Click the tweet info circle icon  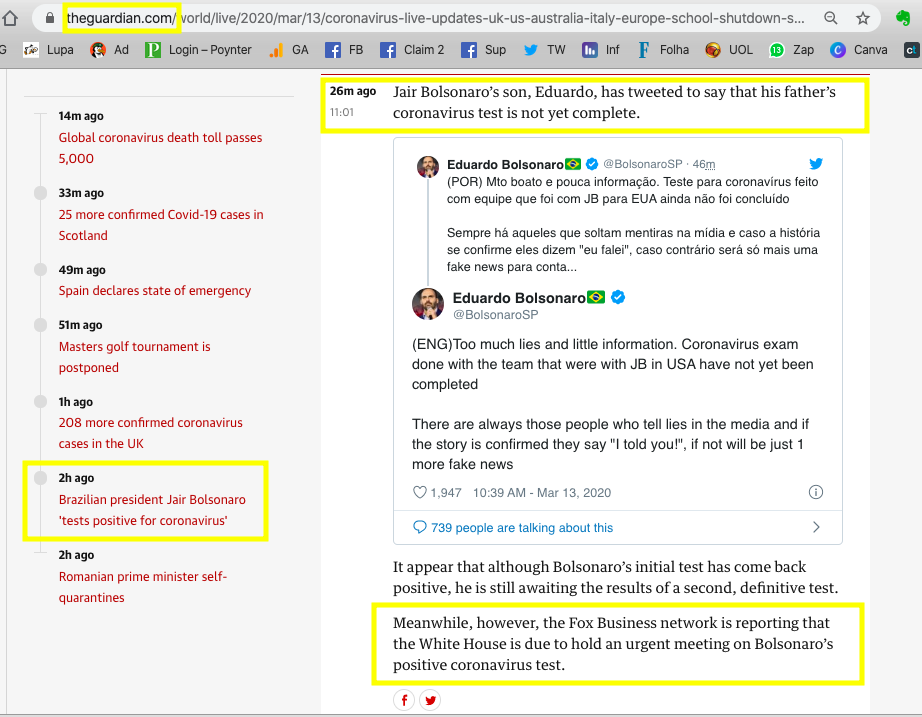click(816, 492)
